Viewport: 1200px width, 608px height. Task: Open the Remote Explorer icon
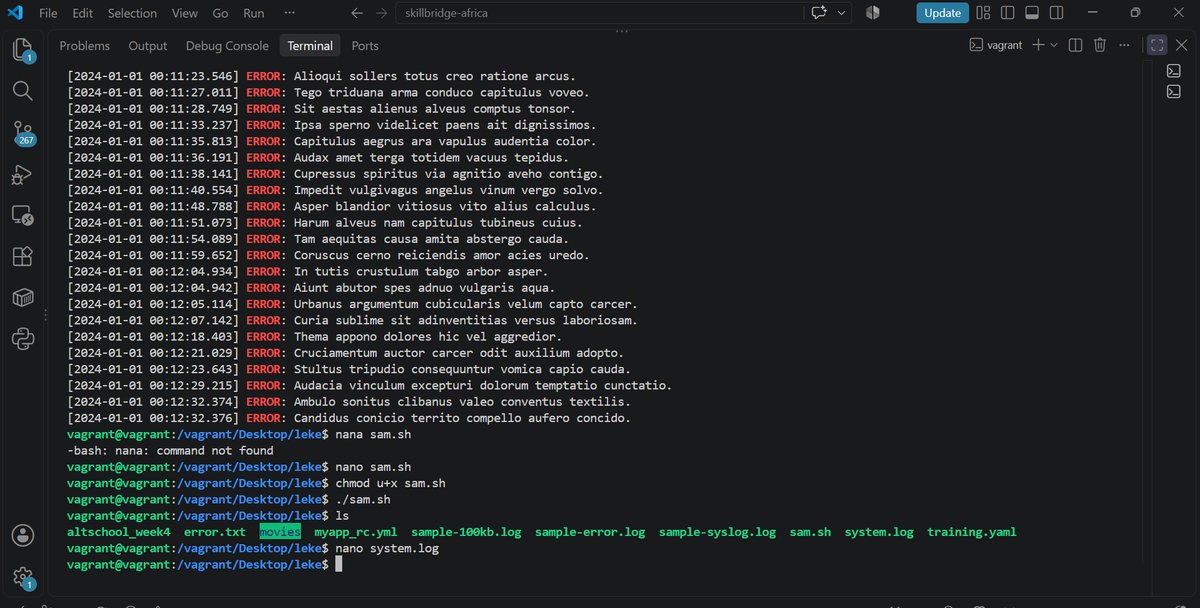[22, 215]
